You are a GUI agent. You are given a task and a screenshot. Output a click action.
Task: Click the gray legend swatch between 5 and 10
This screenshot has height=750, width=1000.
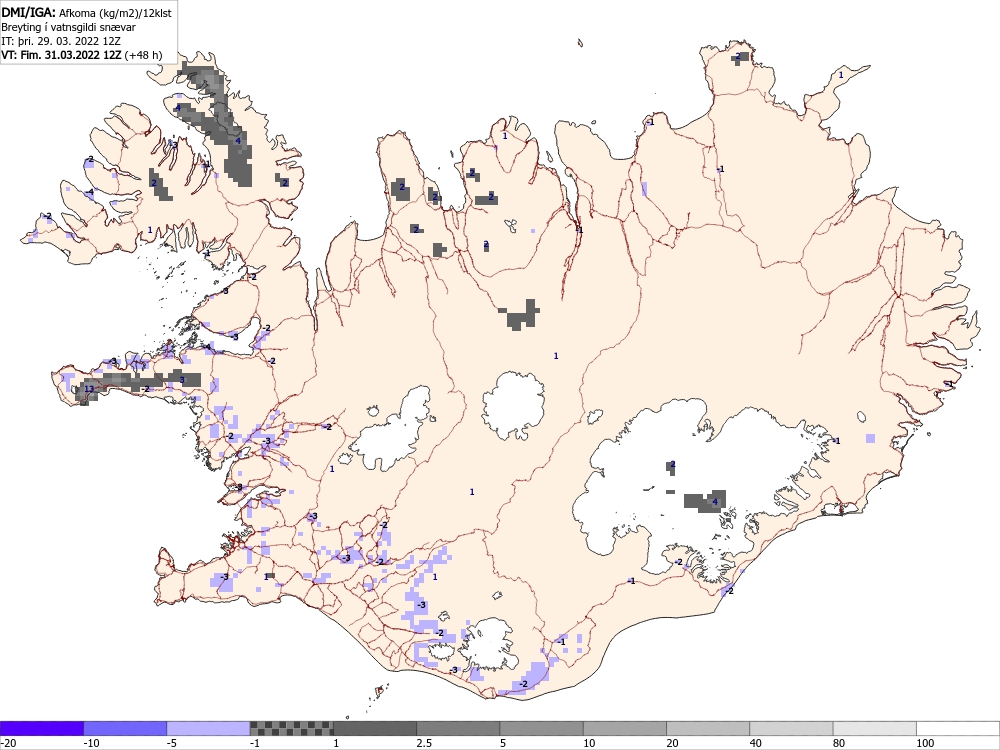click(x=541, y=728)
